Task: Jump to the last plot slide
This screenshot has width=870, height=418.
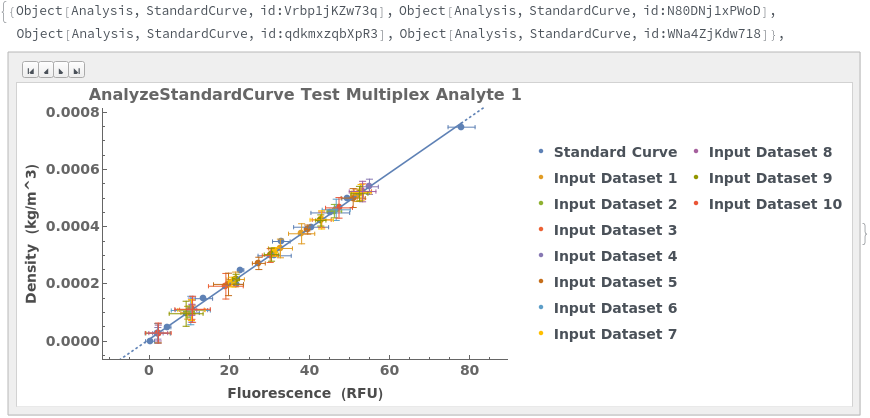Action: tap(77, 70)
